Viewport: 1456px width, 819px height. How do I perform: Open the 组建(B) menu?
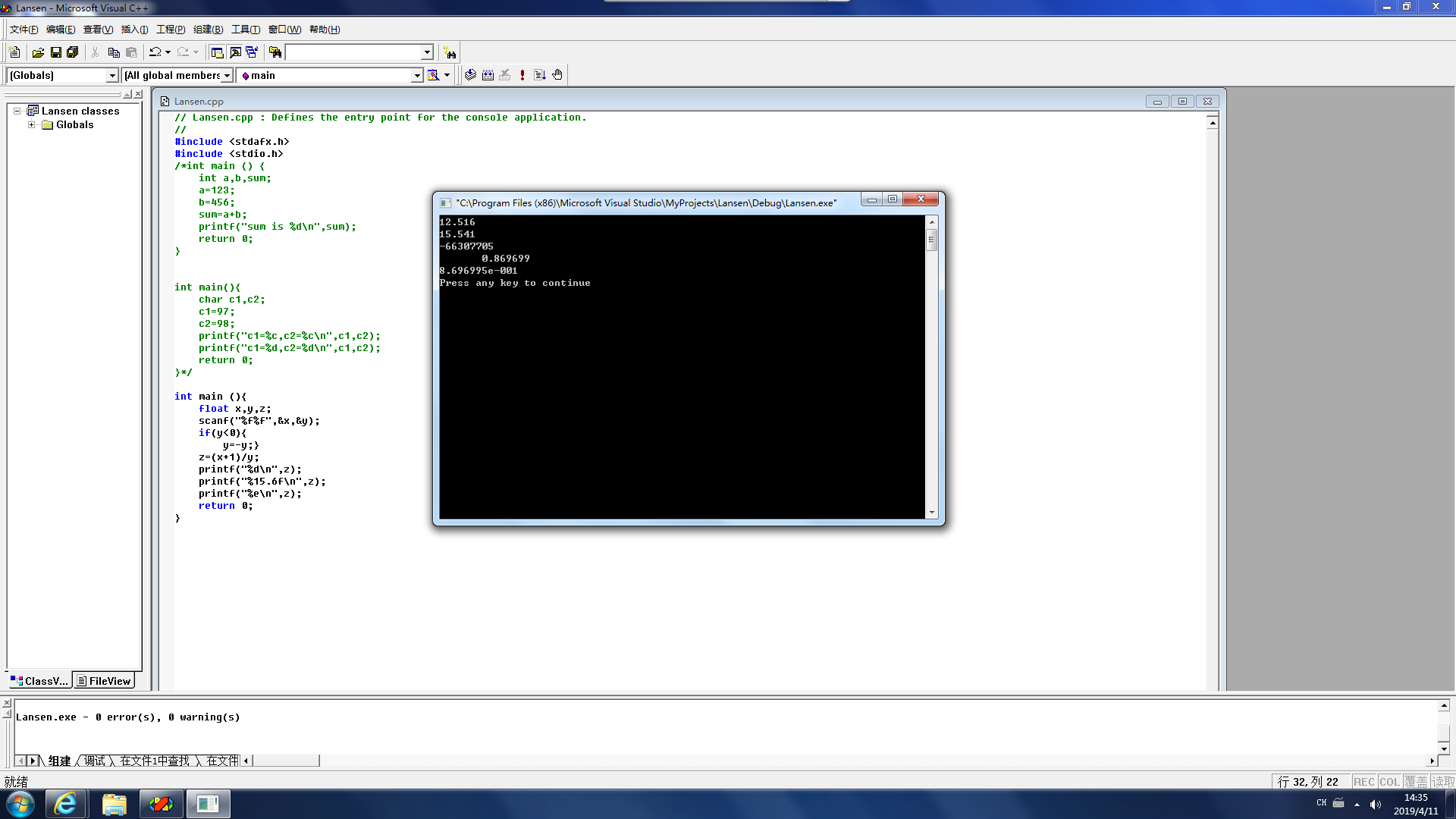208,30
